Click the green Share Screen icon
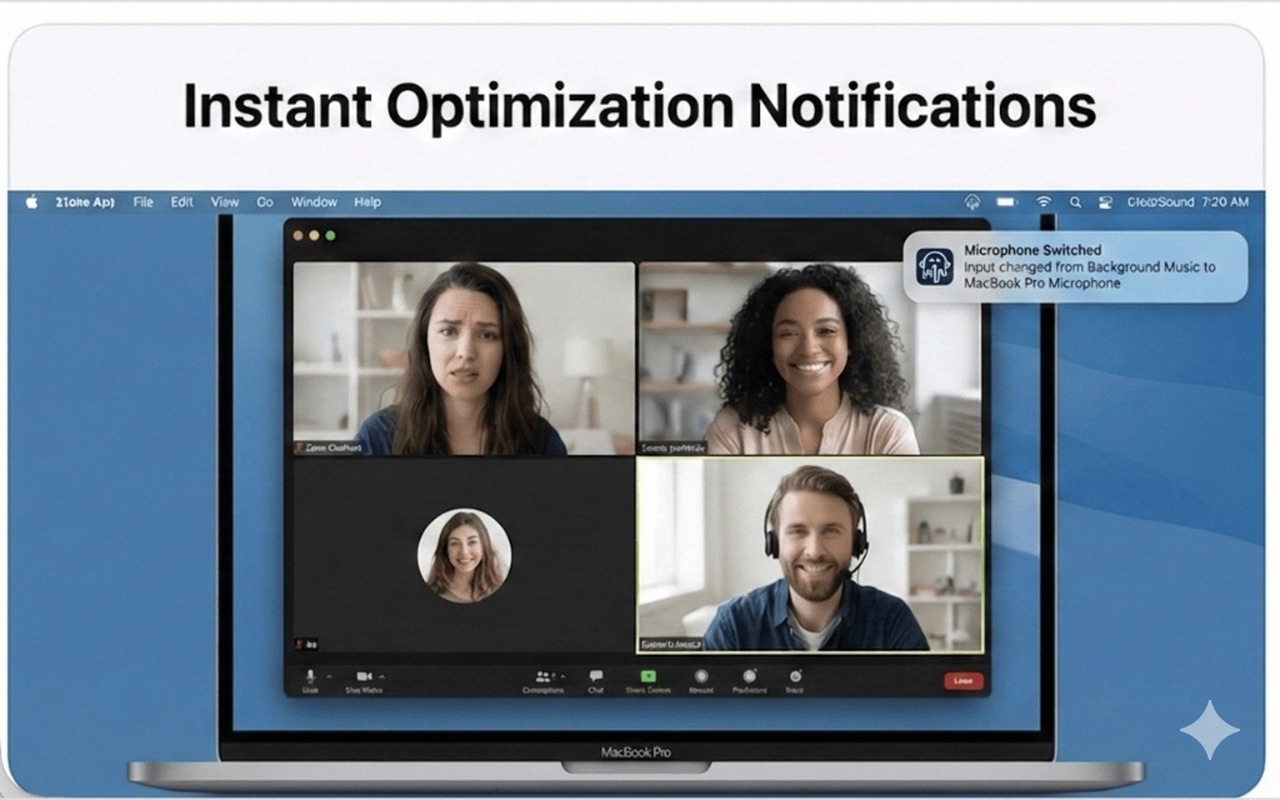Viewport: 1280px width, 800px height. pos(648,677)
